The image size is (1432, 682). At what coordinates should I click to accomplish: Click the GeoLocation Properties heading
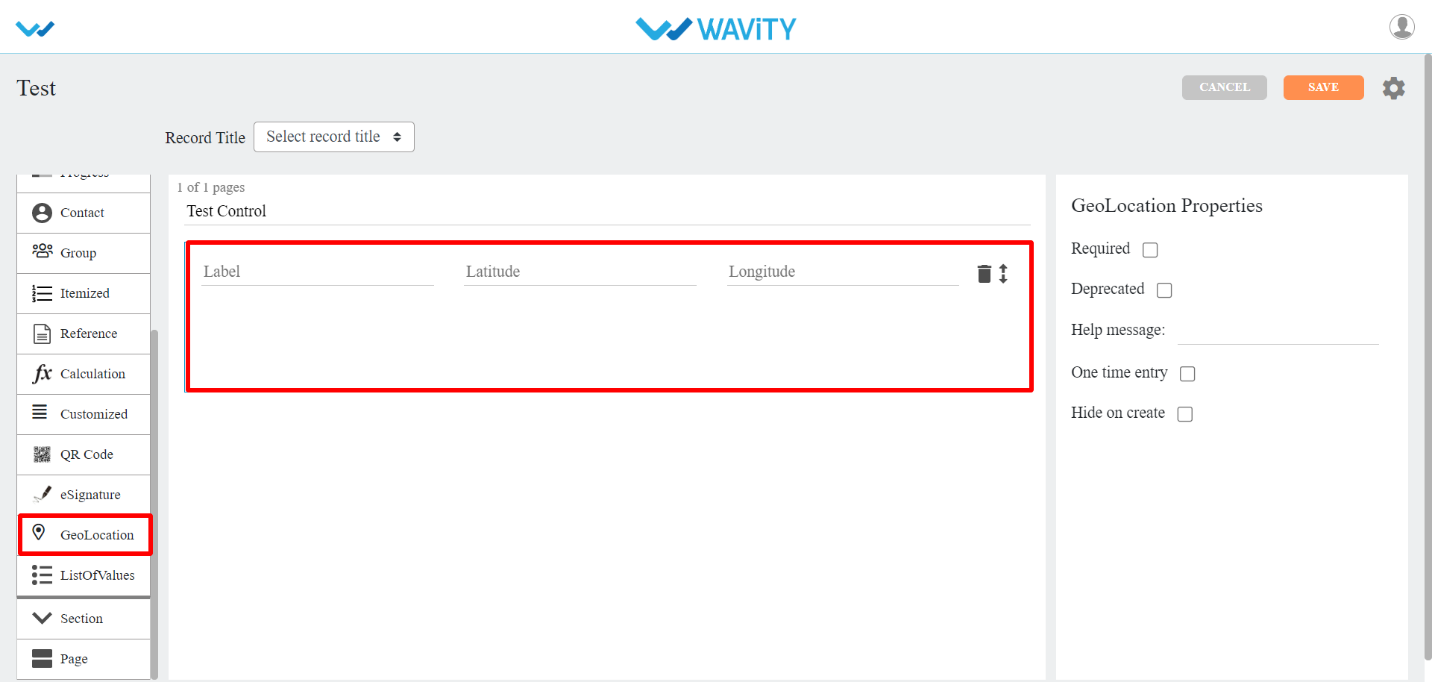(1167, 206)
